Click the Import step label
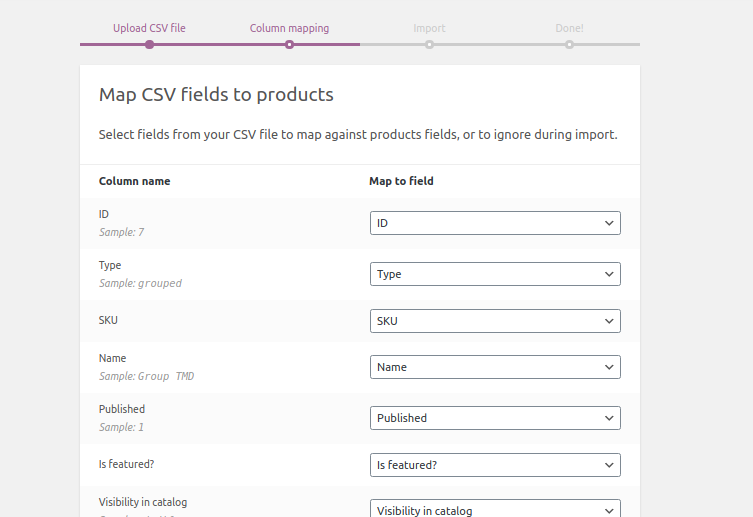Screen dimensions: 753x517 pyautogui.click(x=429, y=28)
